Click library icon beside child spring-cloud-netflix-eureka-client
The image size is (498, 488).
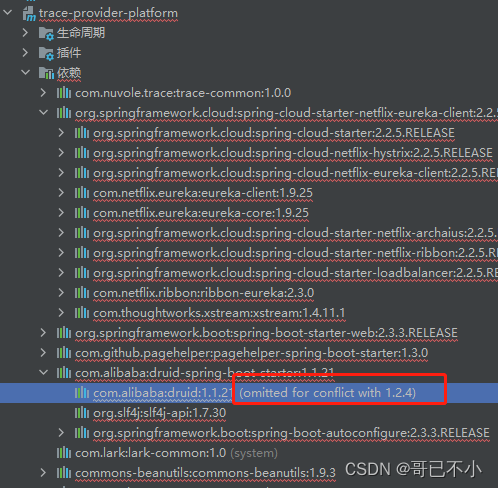coord(82,173)
